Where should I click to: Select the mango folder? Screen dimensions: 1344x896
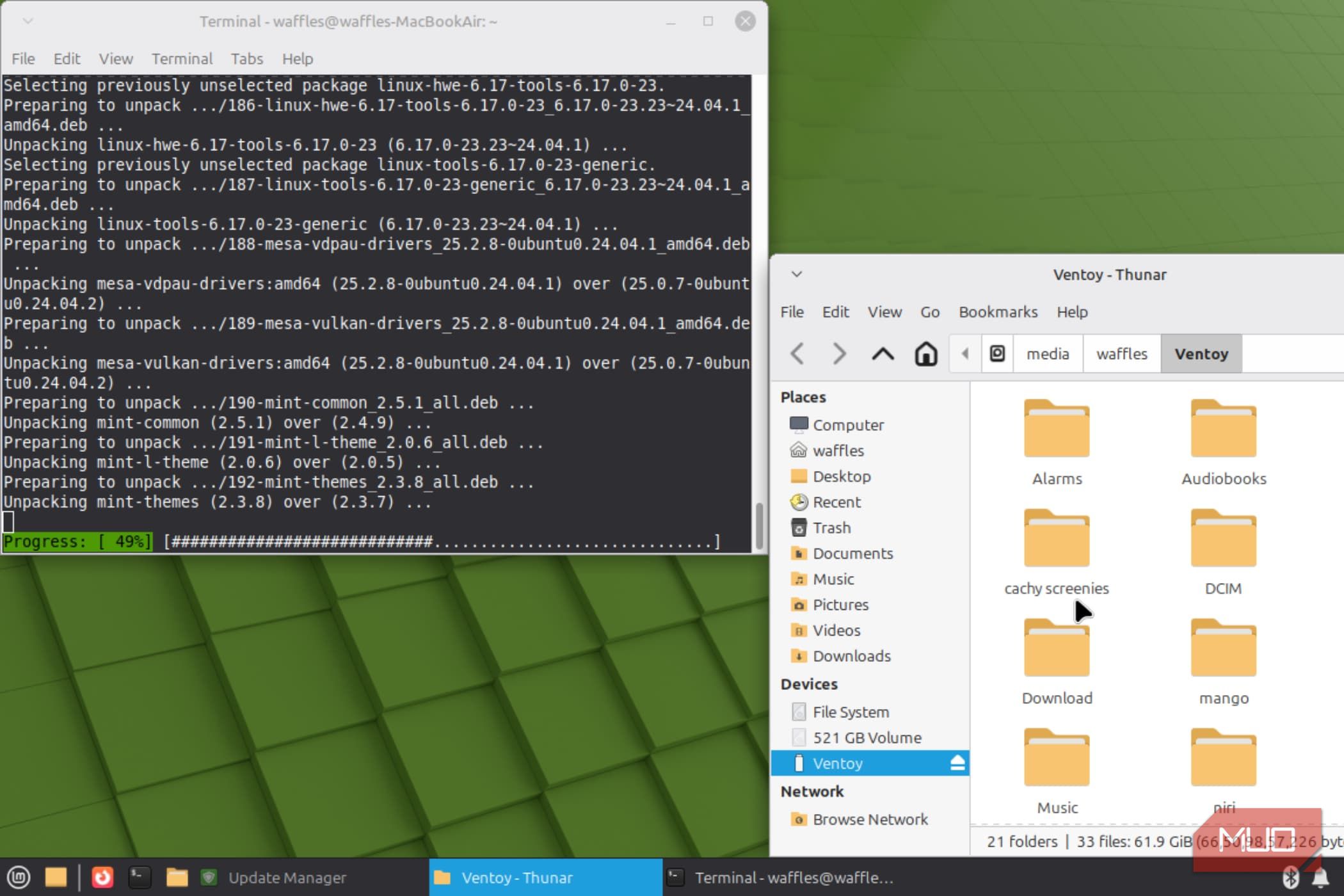1224,662
